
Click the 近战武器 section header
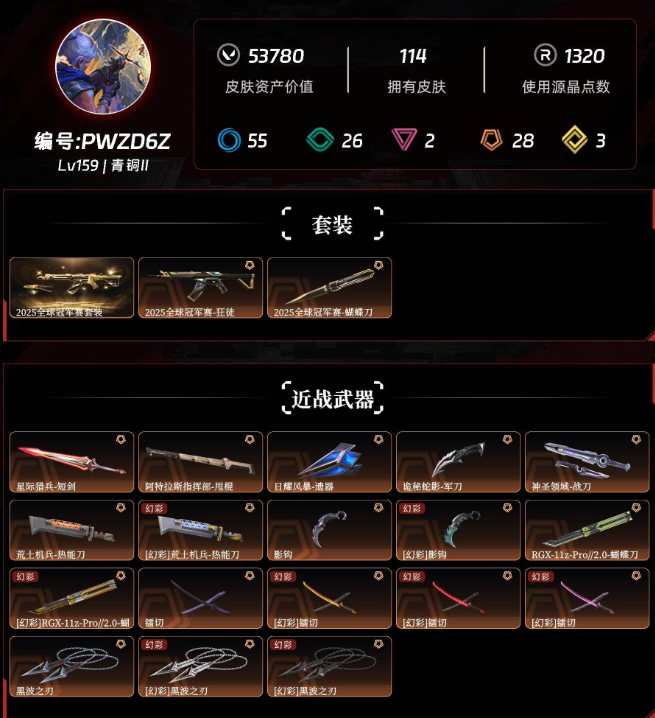pyautogui.click(x=333, y=398)
